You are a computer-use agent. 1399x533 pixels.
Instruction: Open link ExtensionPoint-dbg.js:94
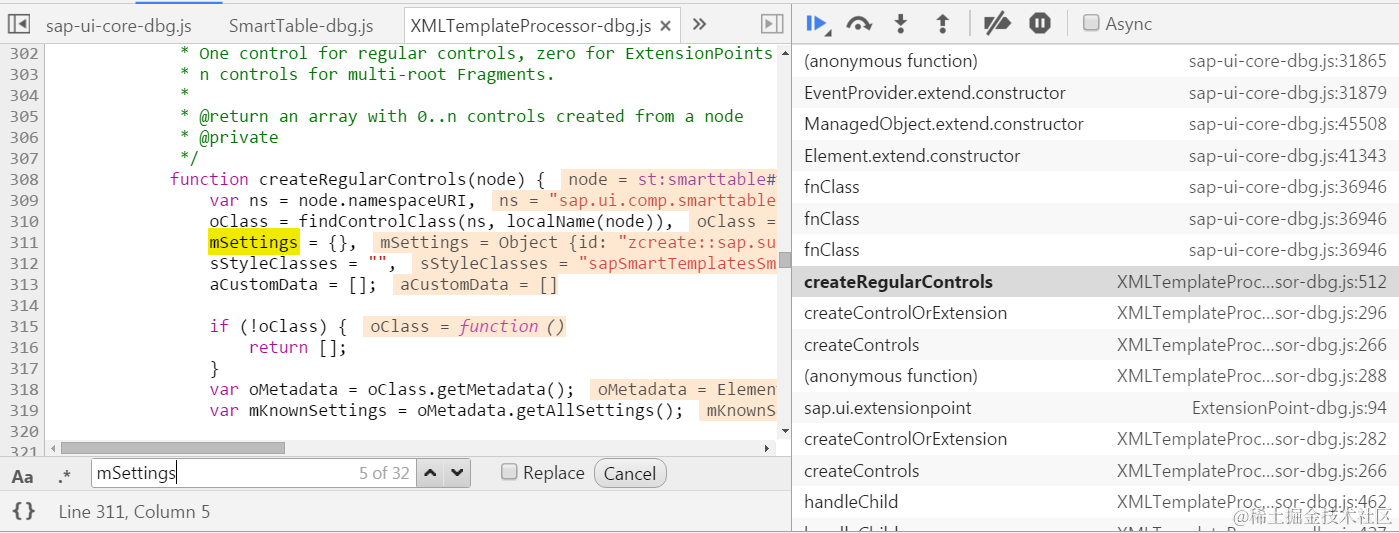pyautogui.click(x=1289, y=407)
